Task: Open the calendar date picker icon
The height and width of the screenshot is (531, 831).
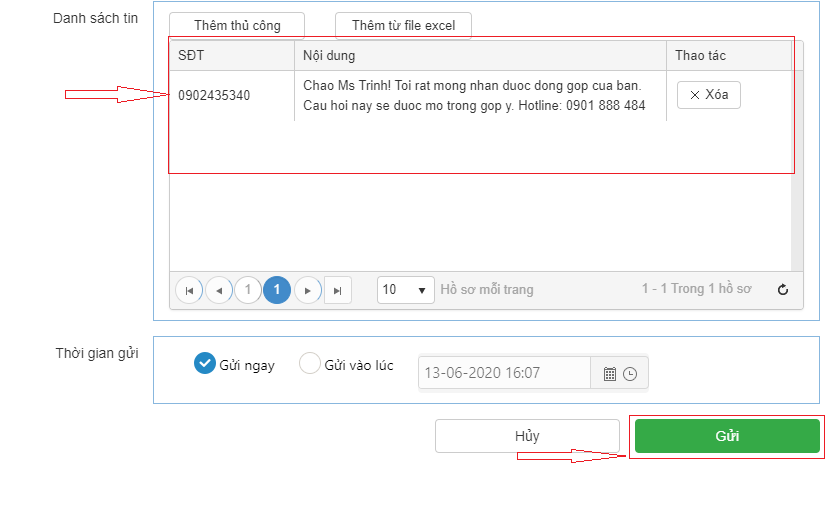Action: click(x=610, y=374)
